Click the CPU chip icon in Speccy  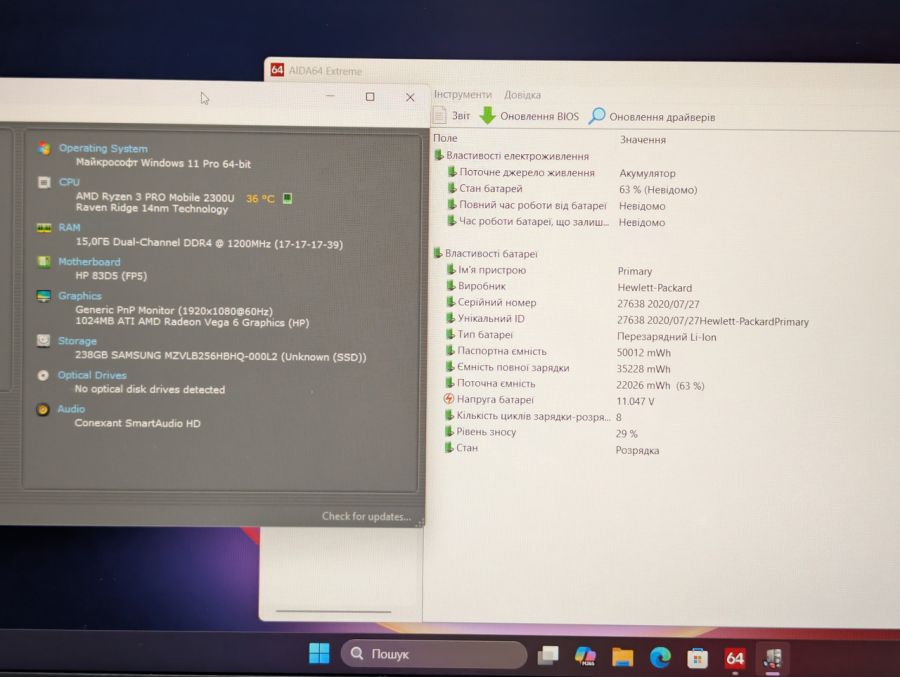click(44, 182)
